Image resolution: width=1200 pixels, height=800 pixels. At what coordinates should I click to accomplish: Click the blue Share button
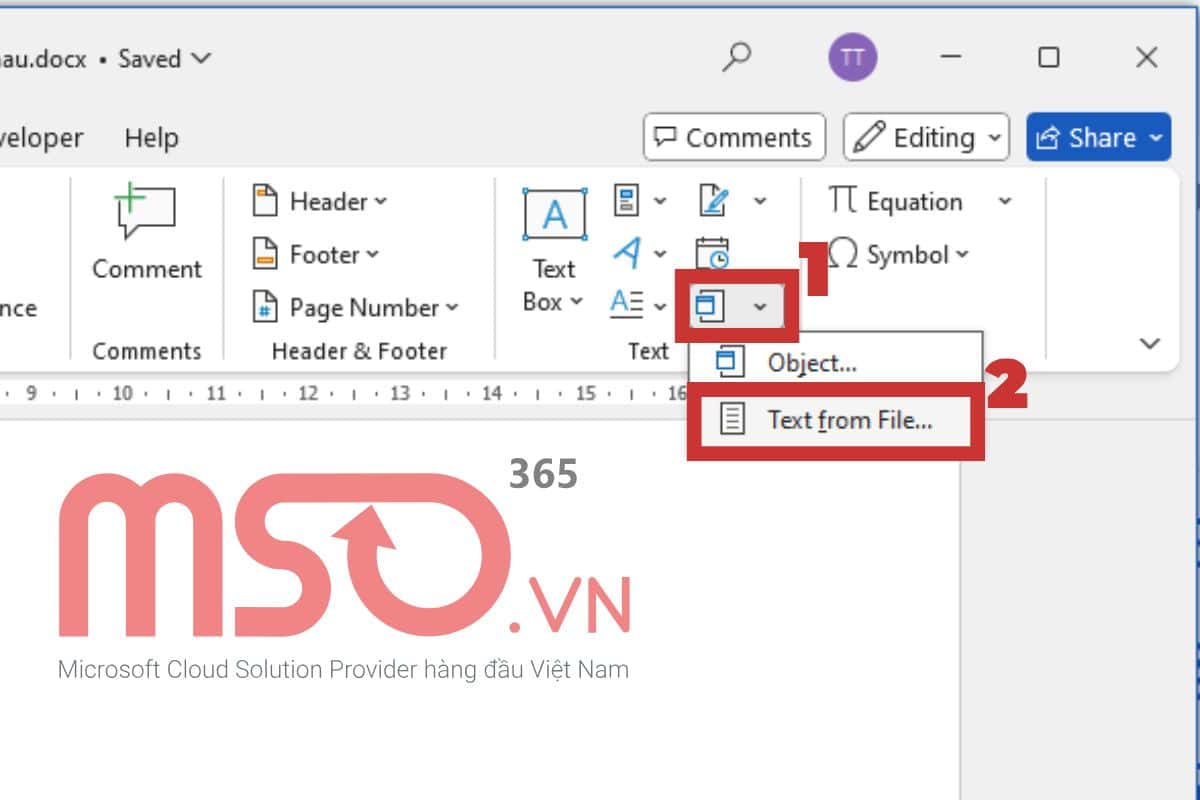click(1098, 137)
